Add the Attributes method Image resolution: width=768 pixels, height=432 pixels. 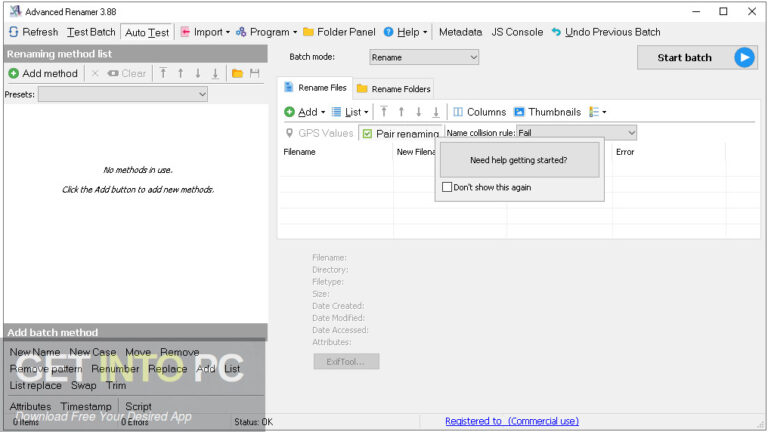(x=30, y=407)
